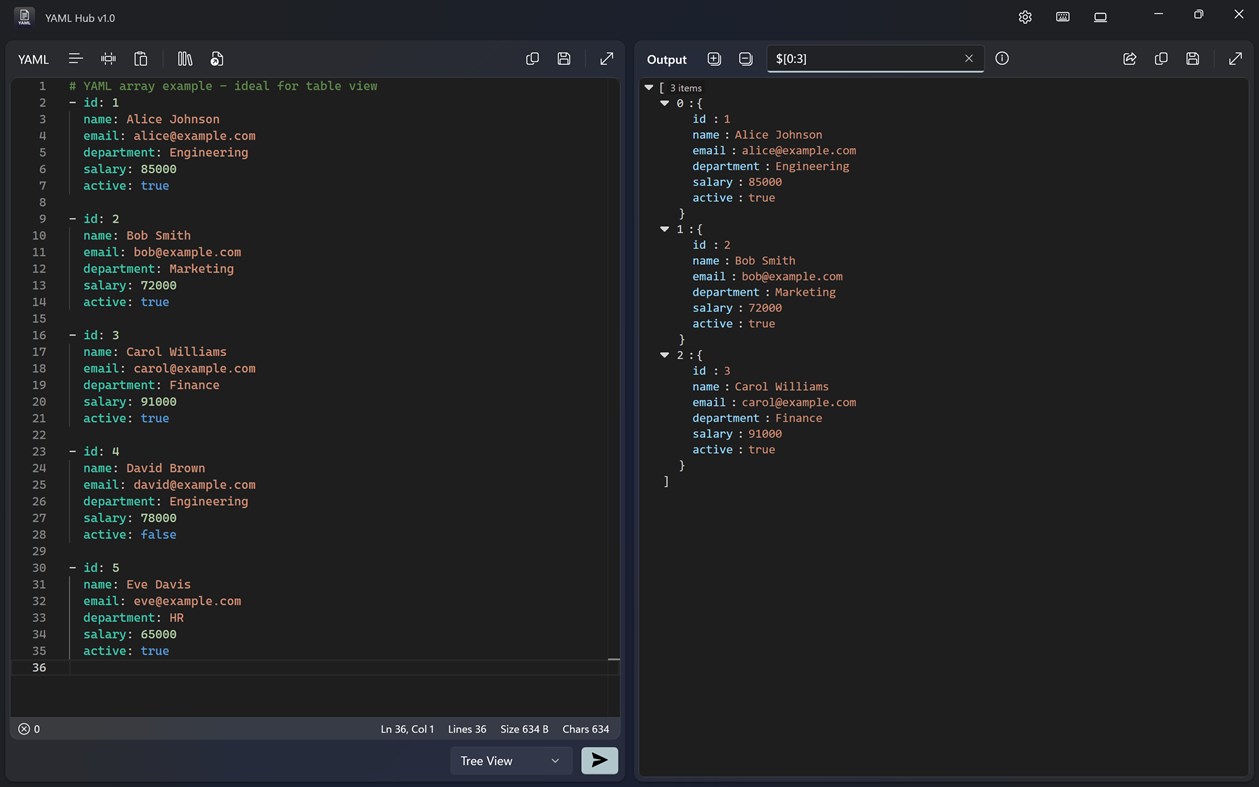
Task: Click 'Size 634 B' status entry
Action: (x=524, y=729)
